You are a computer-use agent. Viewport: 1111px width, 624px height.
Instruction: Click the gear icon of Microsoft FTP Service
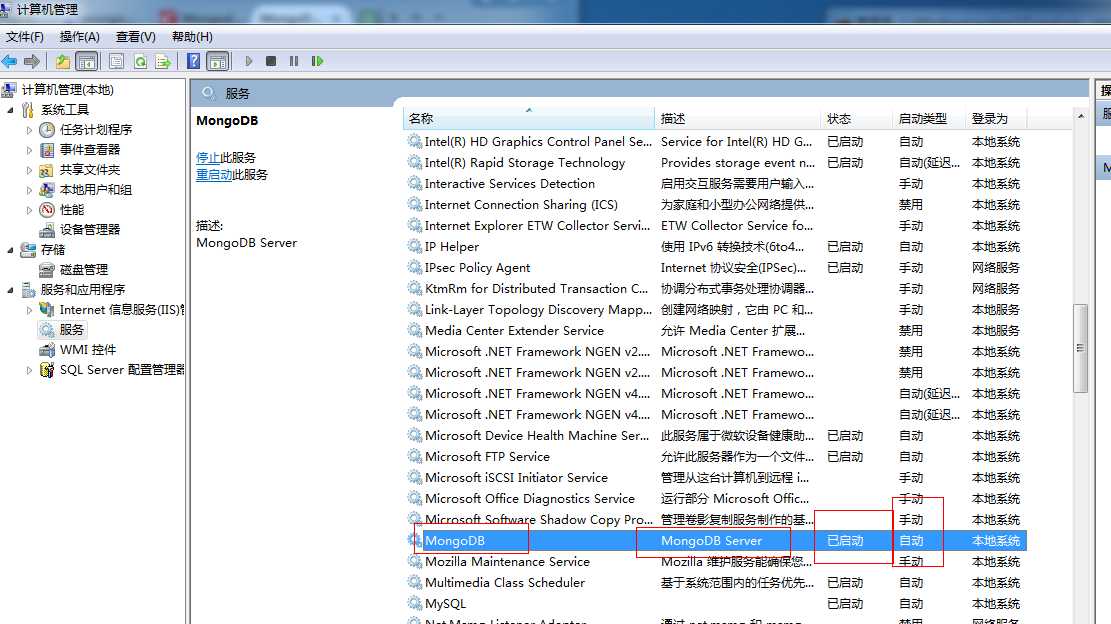tap(414, 456)
